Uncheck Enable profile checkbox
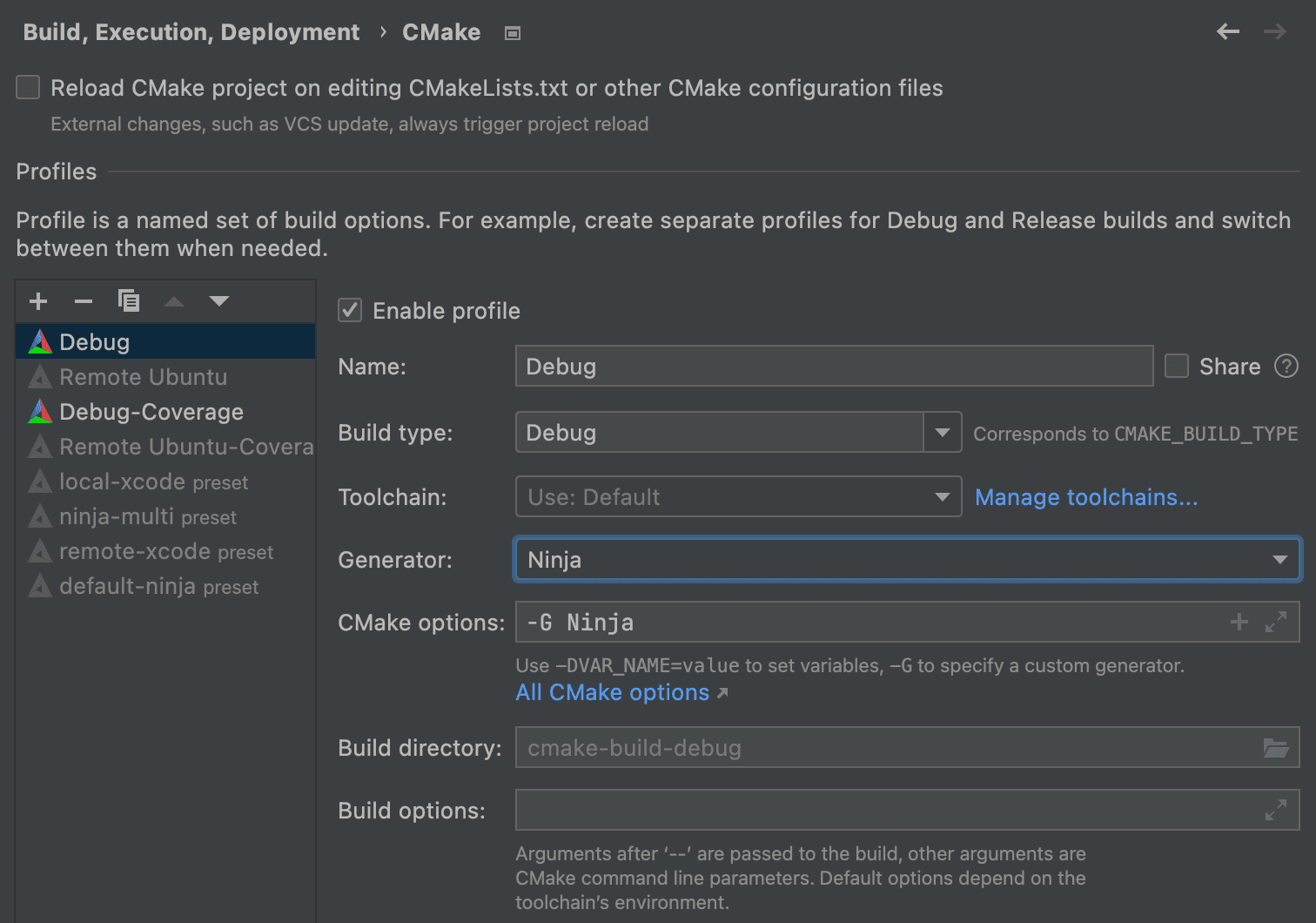This screenshot has height=923, width=1316. (x=350, y=310)
